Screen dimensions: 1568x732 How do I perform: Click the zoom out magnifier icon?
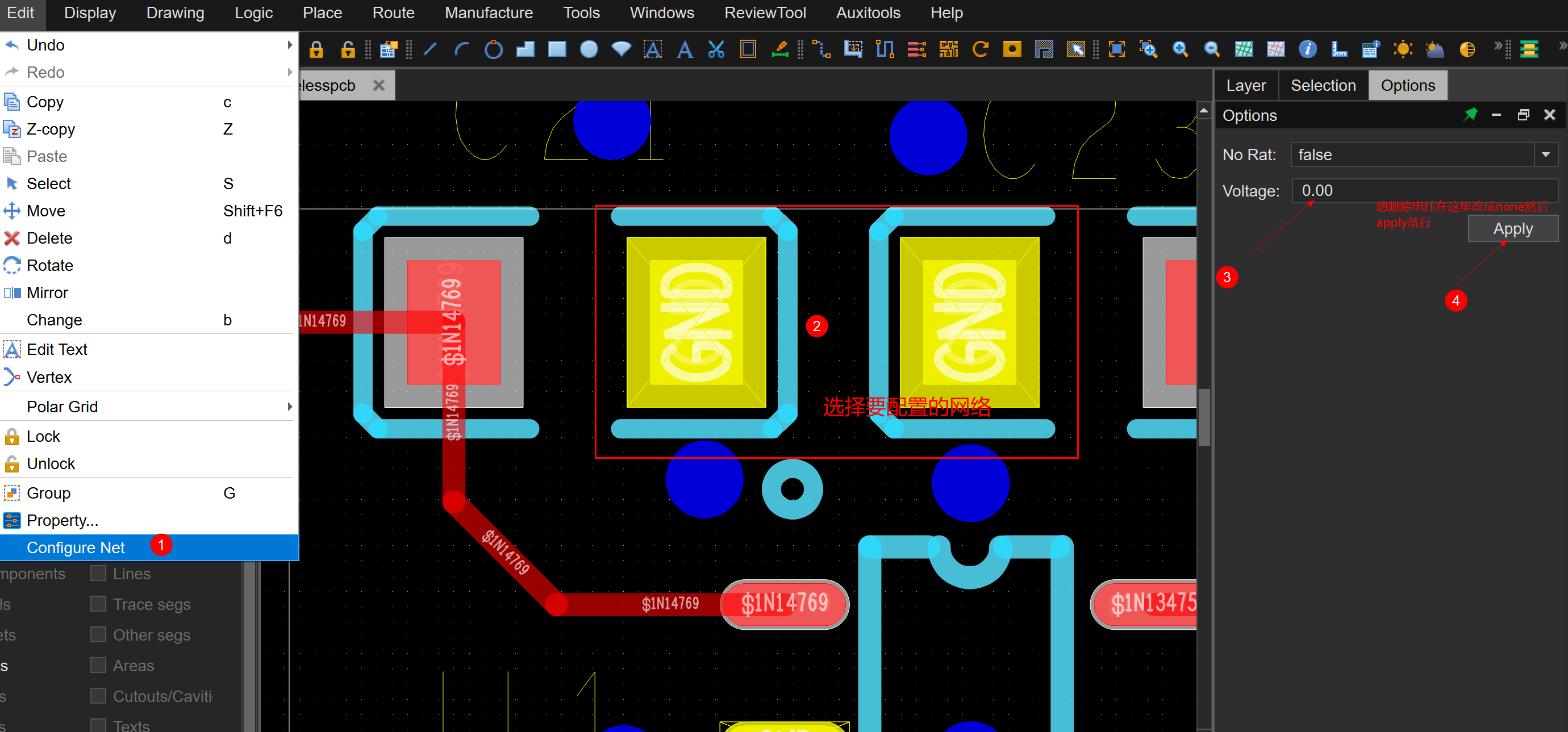point(1211,49)
